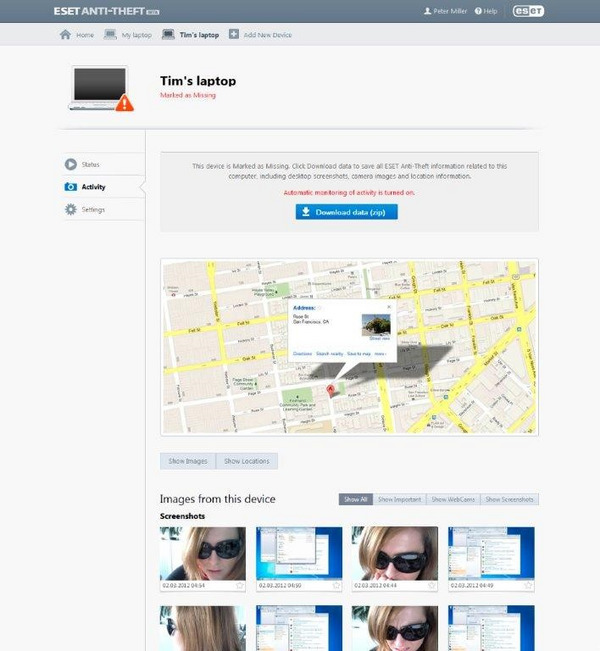Open the Activity section in sidebar

[93, 187]
